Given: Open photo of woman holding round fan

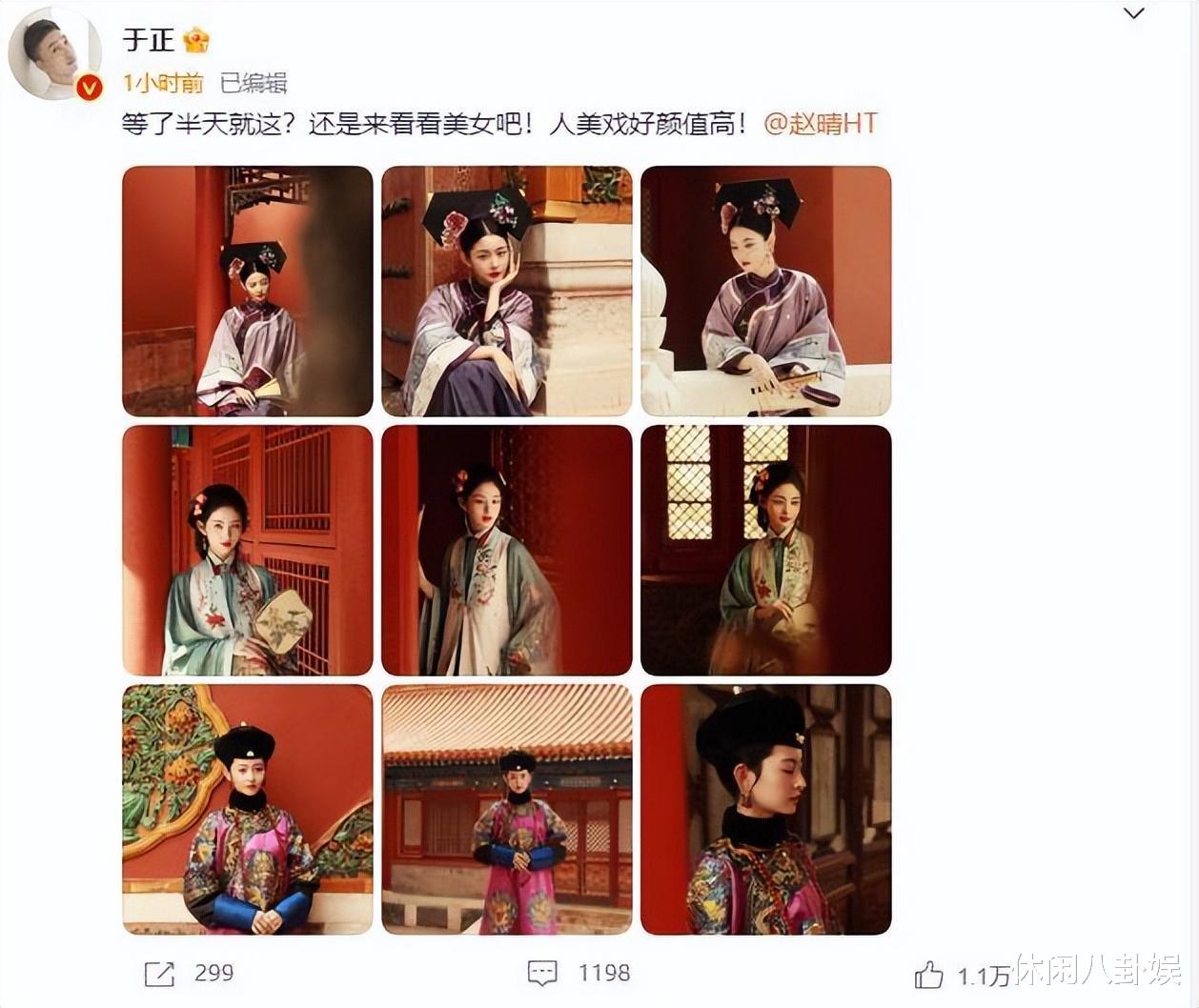Looking at the screenshot, I should point(248,551).
